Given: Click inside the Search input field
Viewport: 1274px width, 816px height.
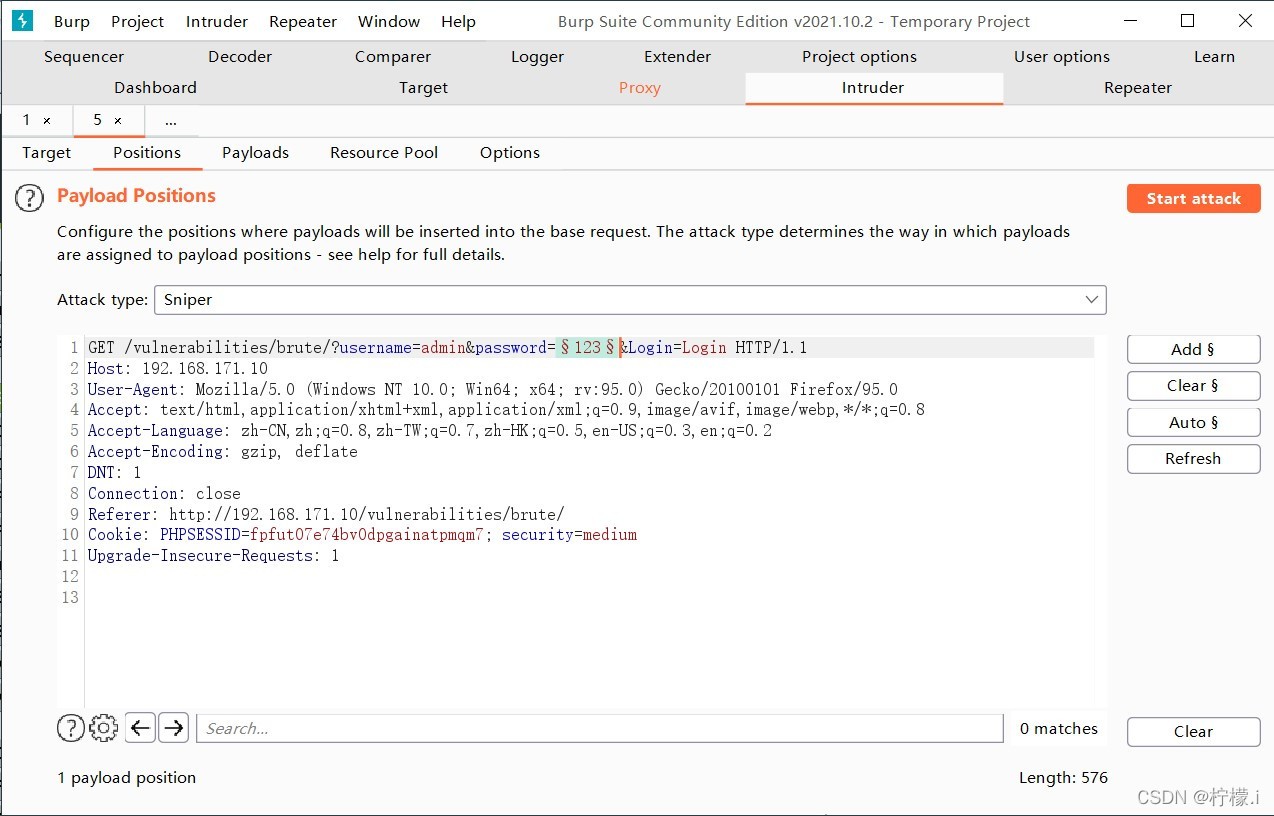Looking at the screenshot, I should click(599, 728).
